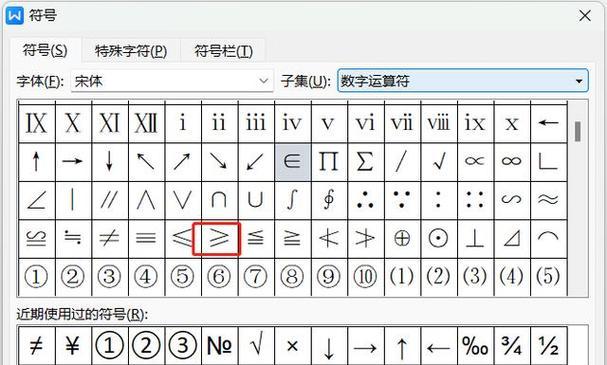Pick the infinity ∞ symbol

point(512,161)
